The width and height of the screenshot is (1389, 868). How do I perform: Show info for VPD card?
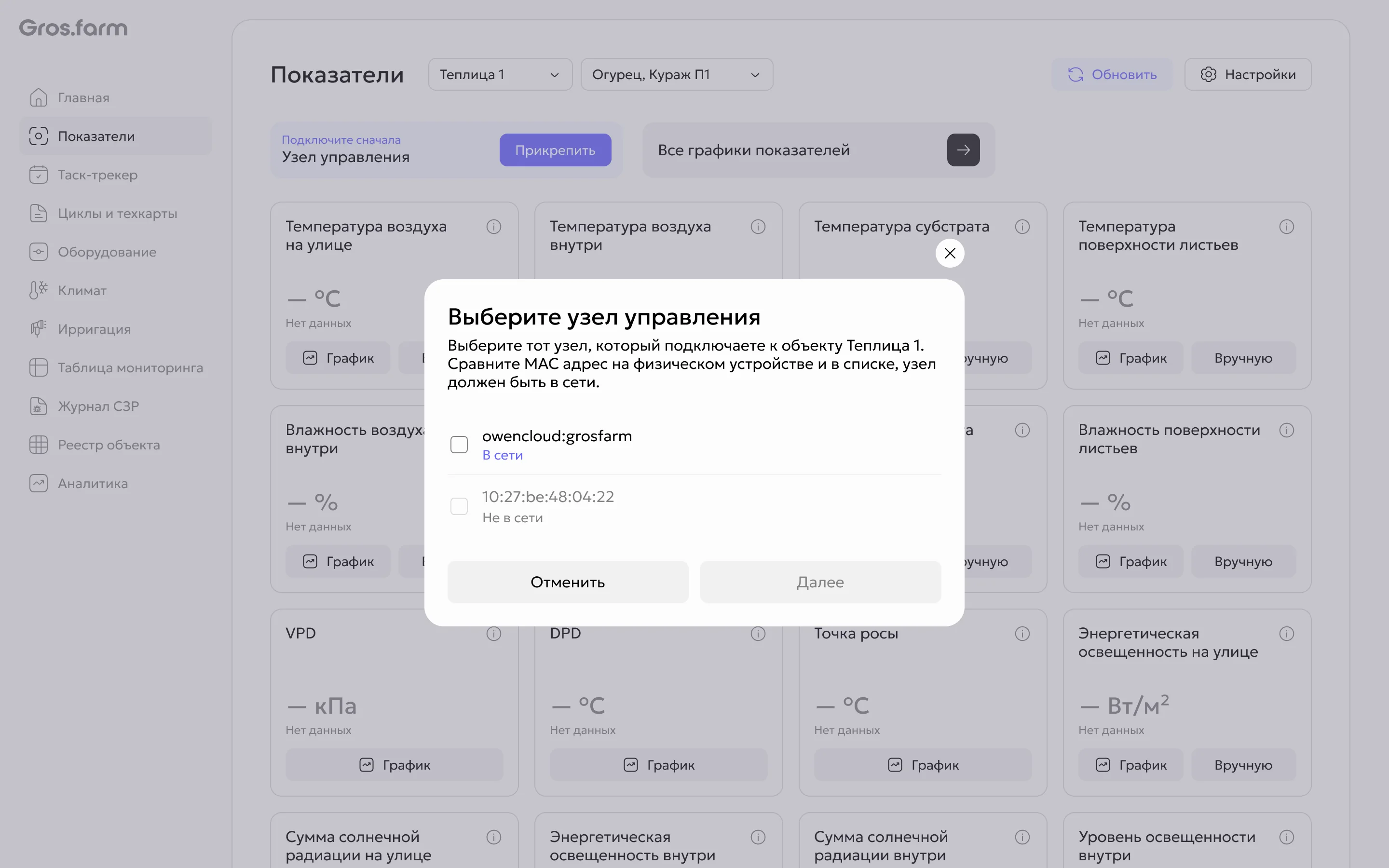point(493,634)
